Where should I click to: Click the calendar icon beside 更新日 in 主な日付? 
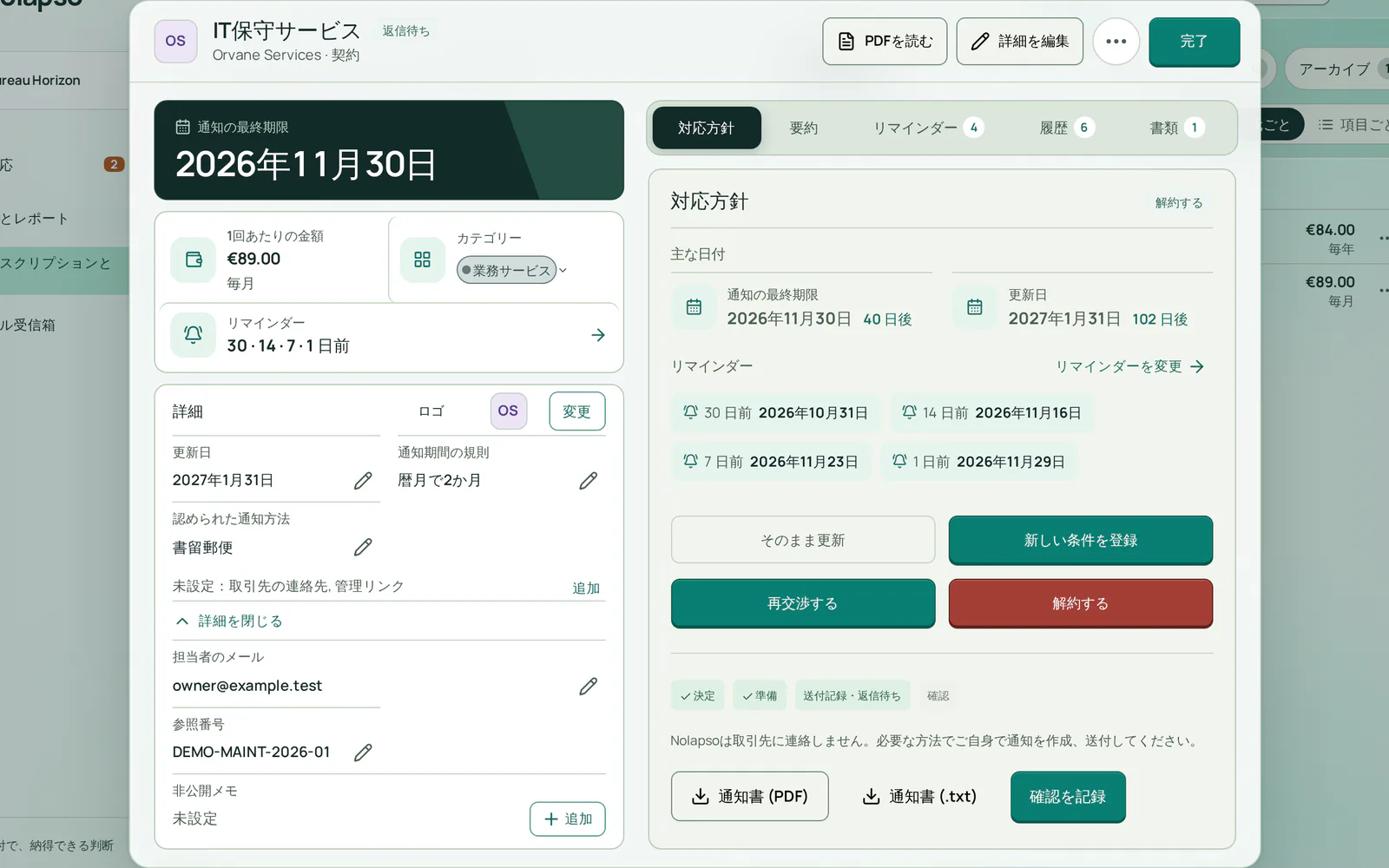[x=975, y=307]
